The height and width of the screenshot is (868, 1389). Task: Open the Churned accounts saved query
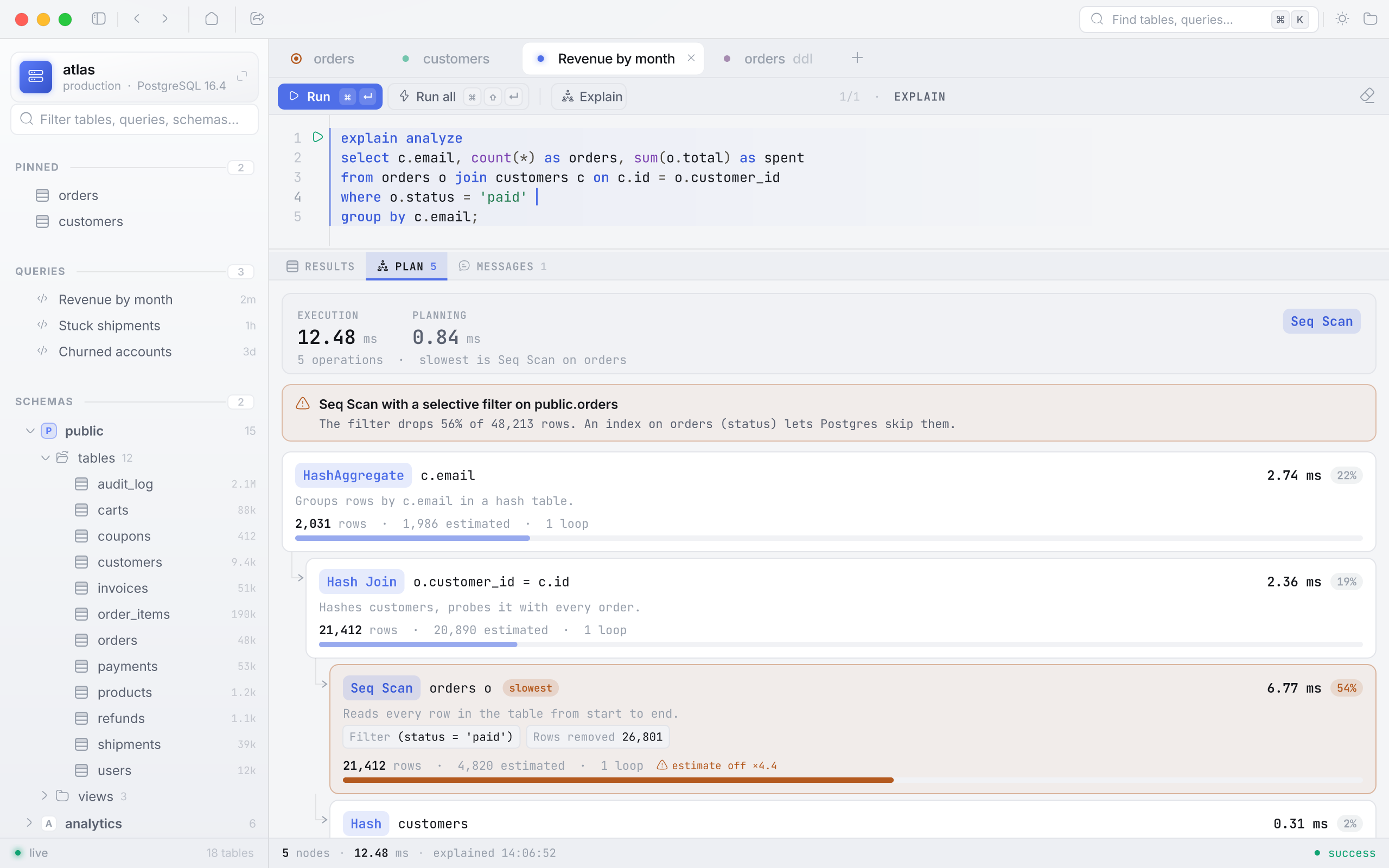136,352
